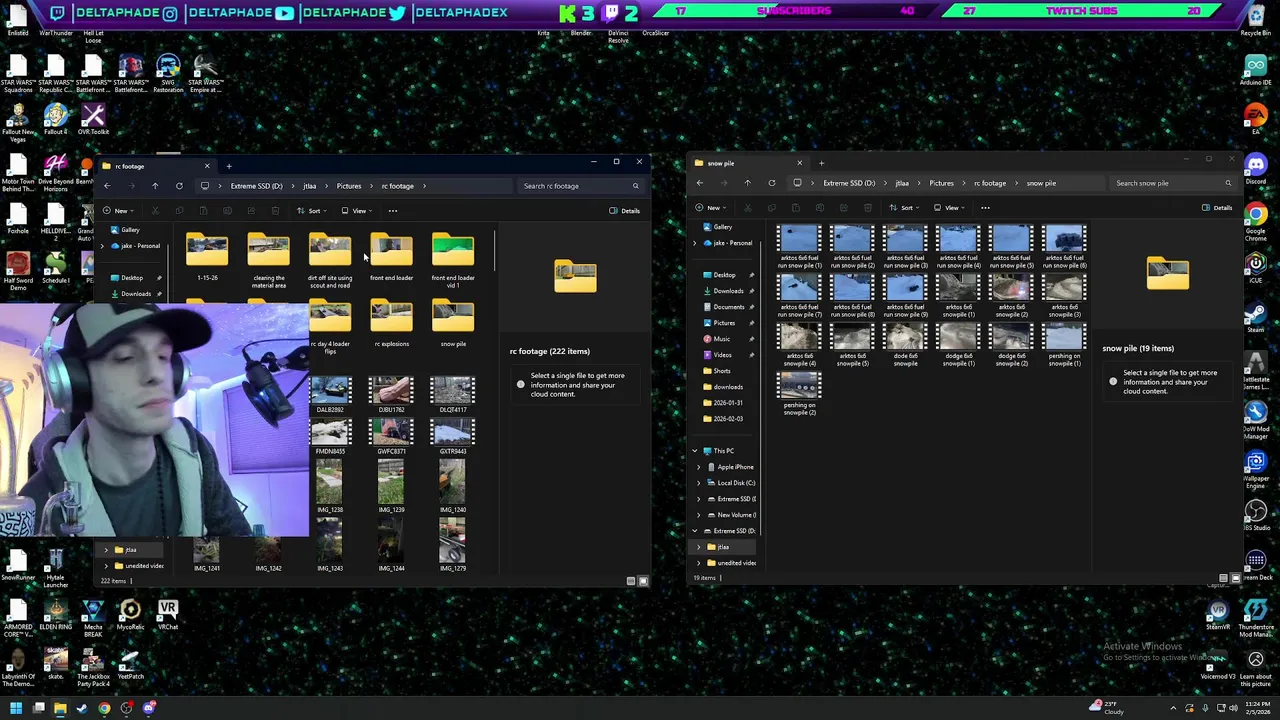Open Desktop in rc footage sidebar
The height and width of the screenshot is (720, 1280).
tap(131, 278)
